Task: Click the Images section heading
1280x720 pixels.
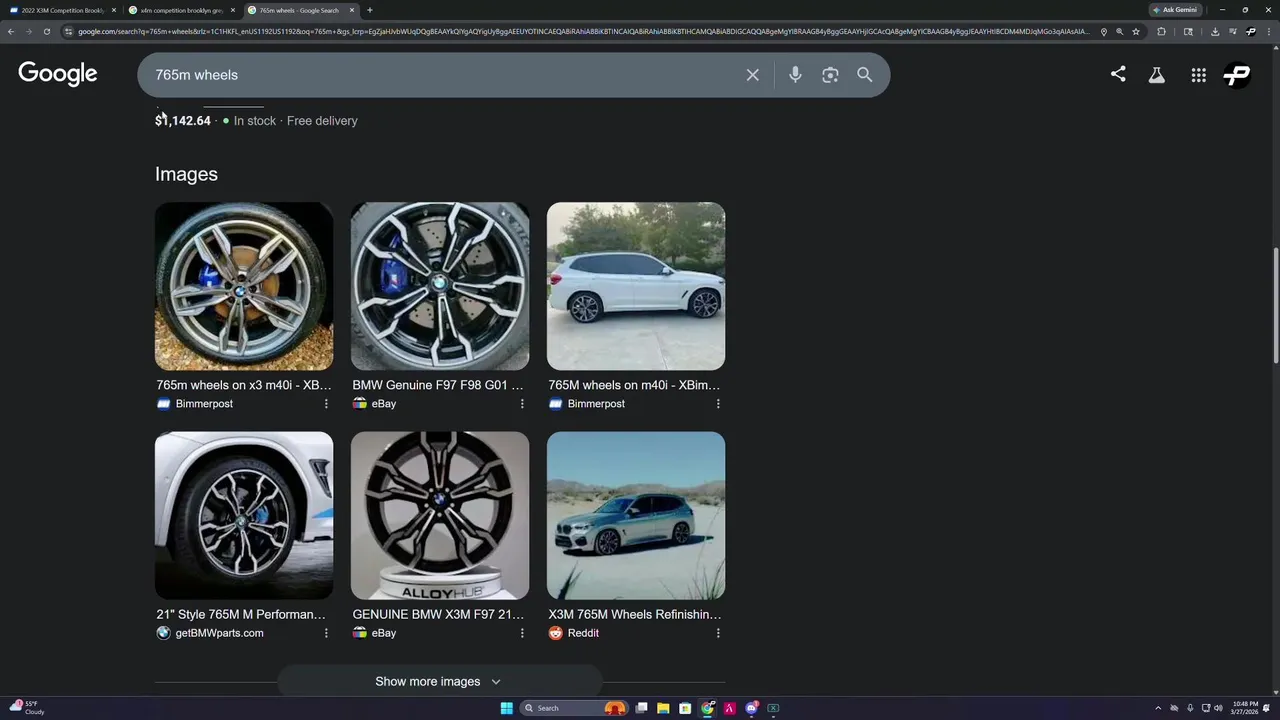Action: tap(186, 174)
